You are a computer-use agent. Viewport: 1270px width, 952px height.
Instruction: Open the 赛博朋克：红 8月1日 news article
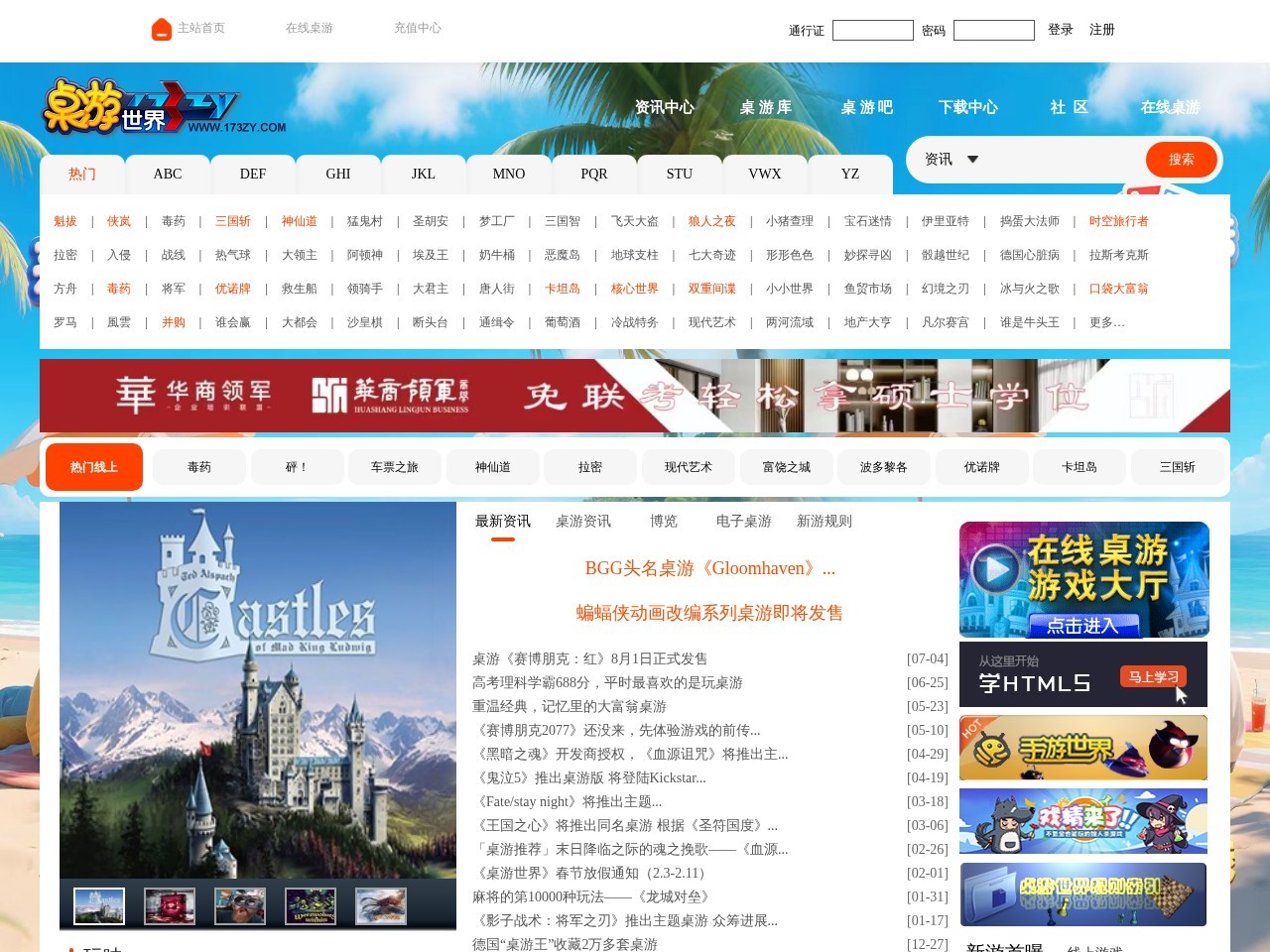pos(590,659)
